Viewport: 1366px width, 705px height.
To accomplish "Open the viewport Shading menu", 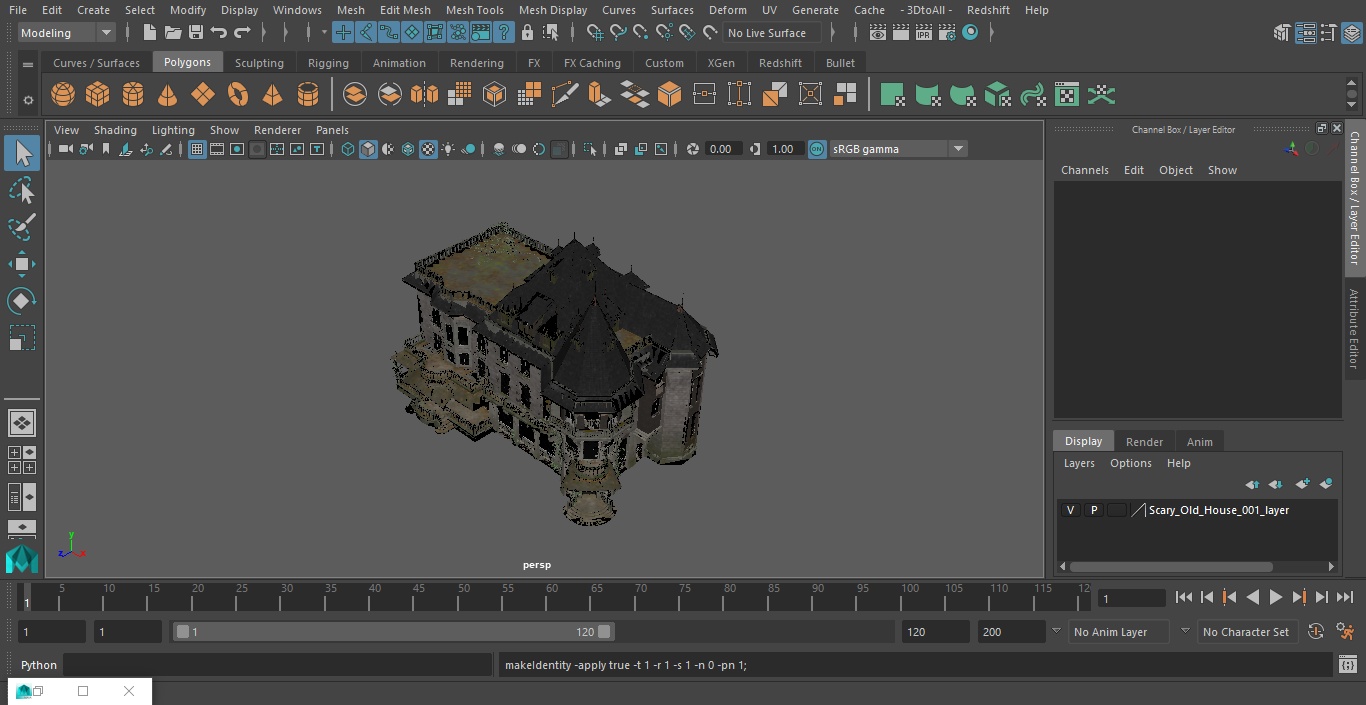I will pos(115,130).
